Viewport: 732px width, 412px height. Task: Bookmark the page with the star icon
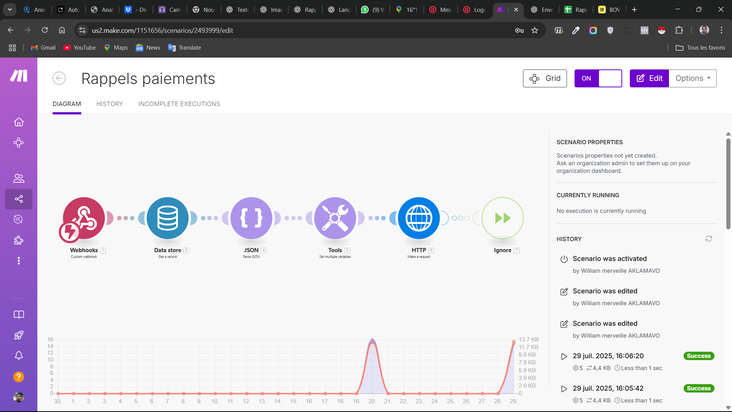534,30
